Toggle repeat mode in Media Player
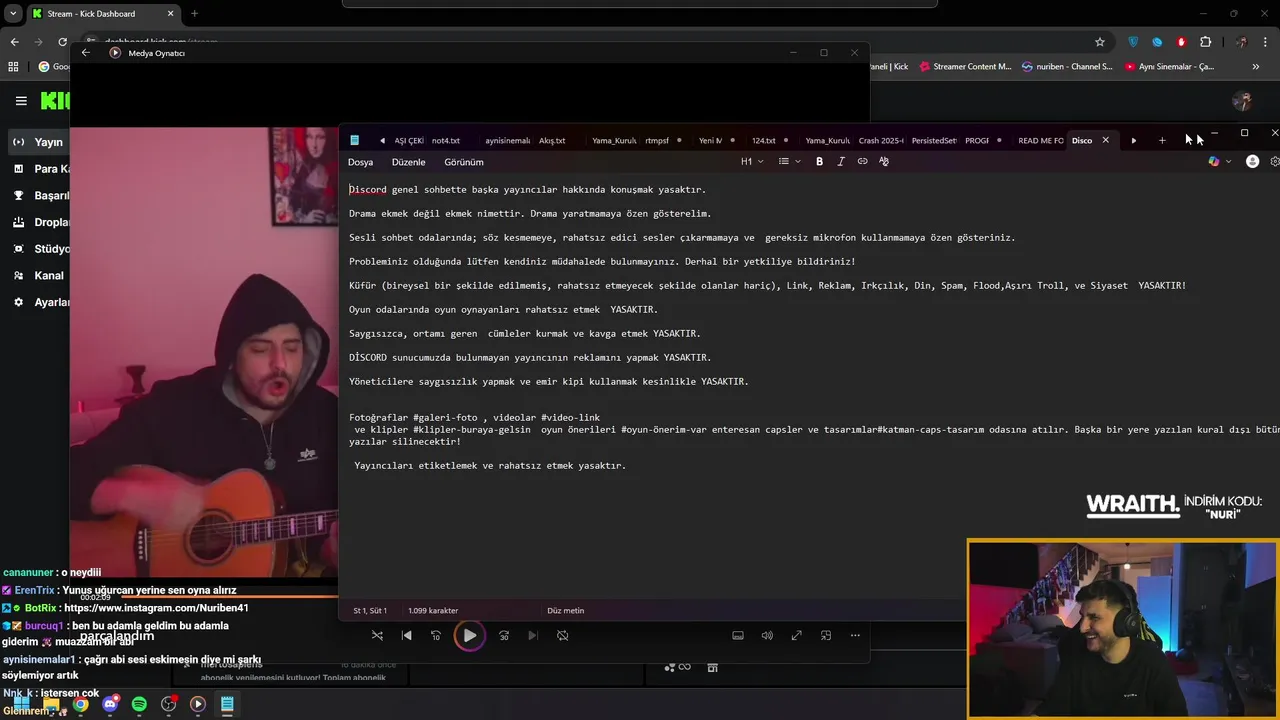1280x720 pixels. click(x=563, y=635)
